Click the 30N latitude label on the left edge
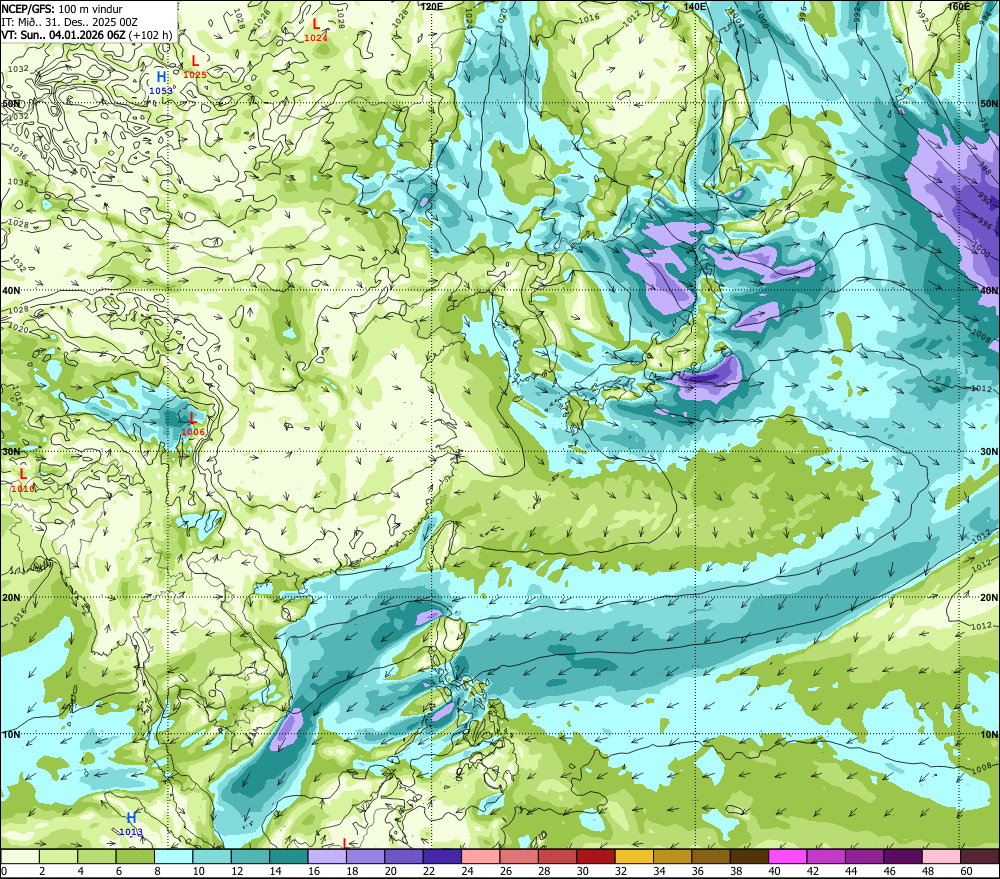The image size is (1000, 879). pyautogui.click(x=11, y=452)
